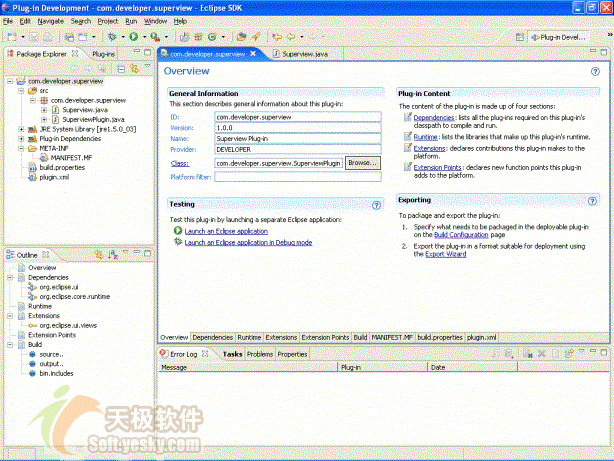Click the Debug bug toolbar icon
The image size is (614, 461).
point(112,37)
